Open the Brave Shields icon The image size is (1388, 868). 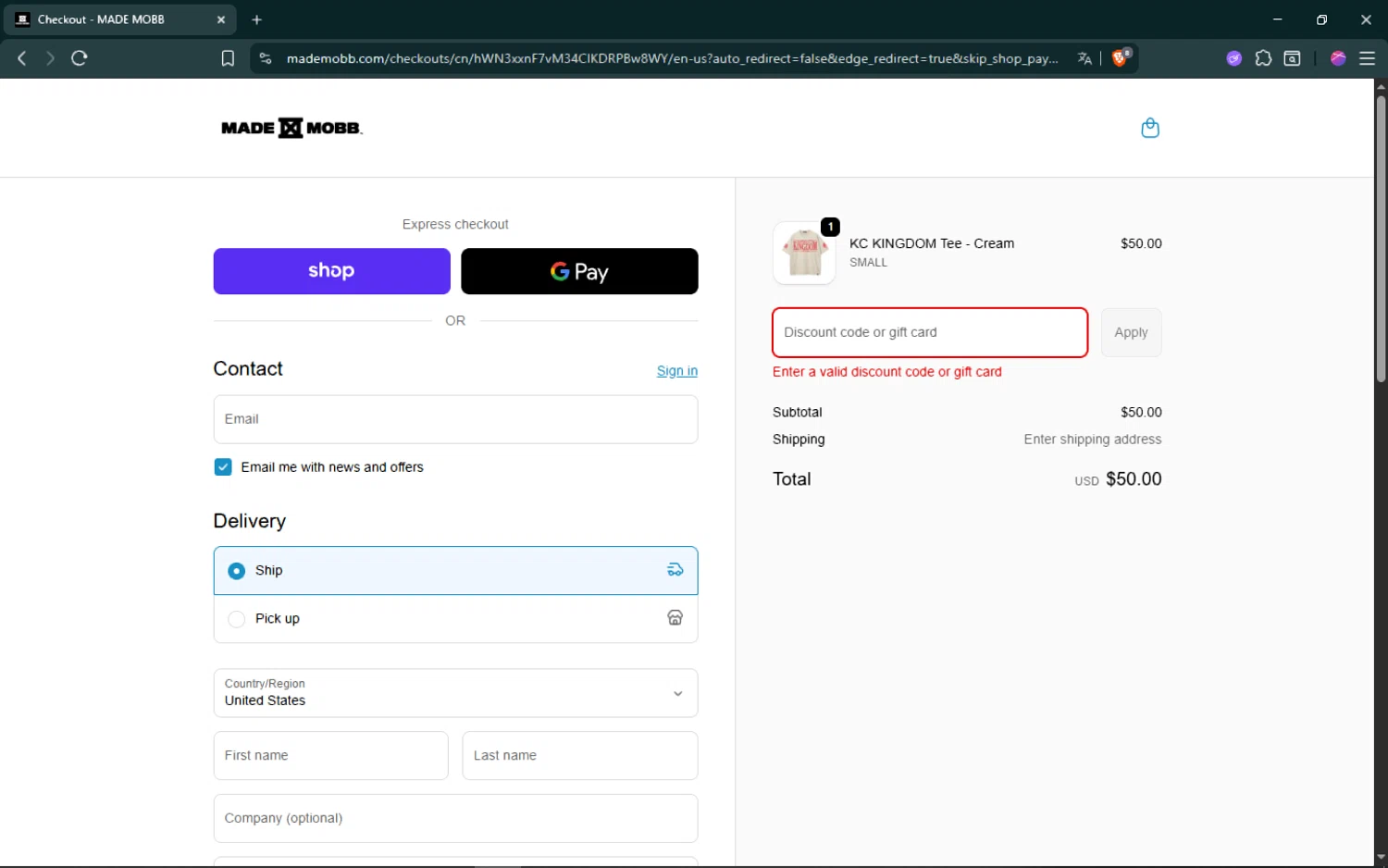1121,57
